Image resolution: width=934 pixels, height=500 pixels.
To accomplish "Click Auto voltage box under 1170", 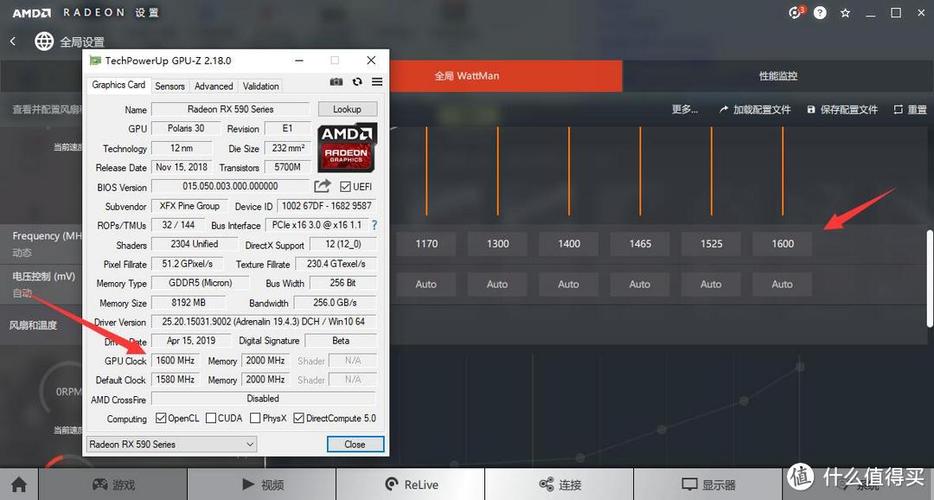I will click(426, 284).
